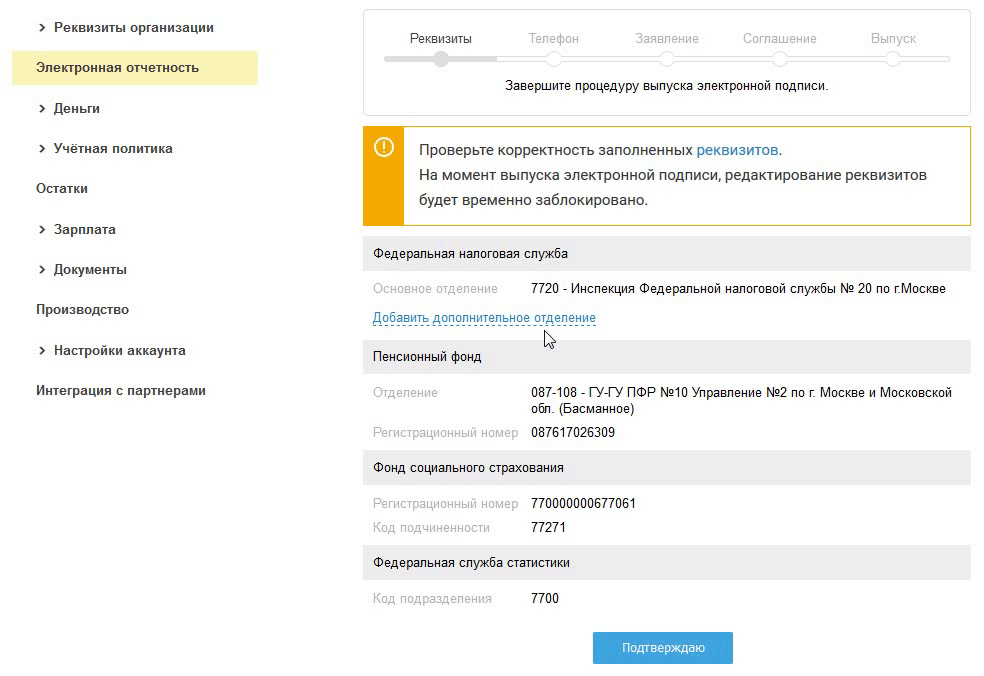Image resolution: width=984 pixels, height=676 pixels.
Task: Open the Остатки menu item
Action: click(62, 189)
